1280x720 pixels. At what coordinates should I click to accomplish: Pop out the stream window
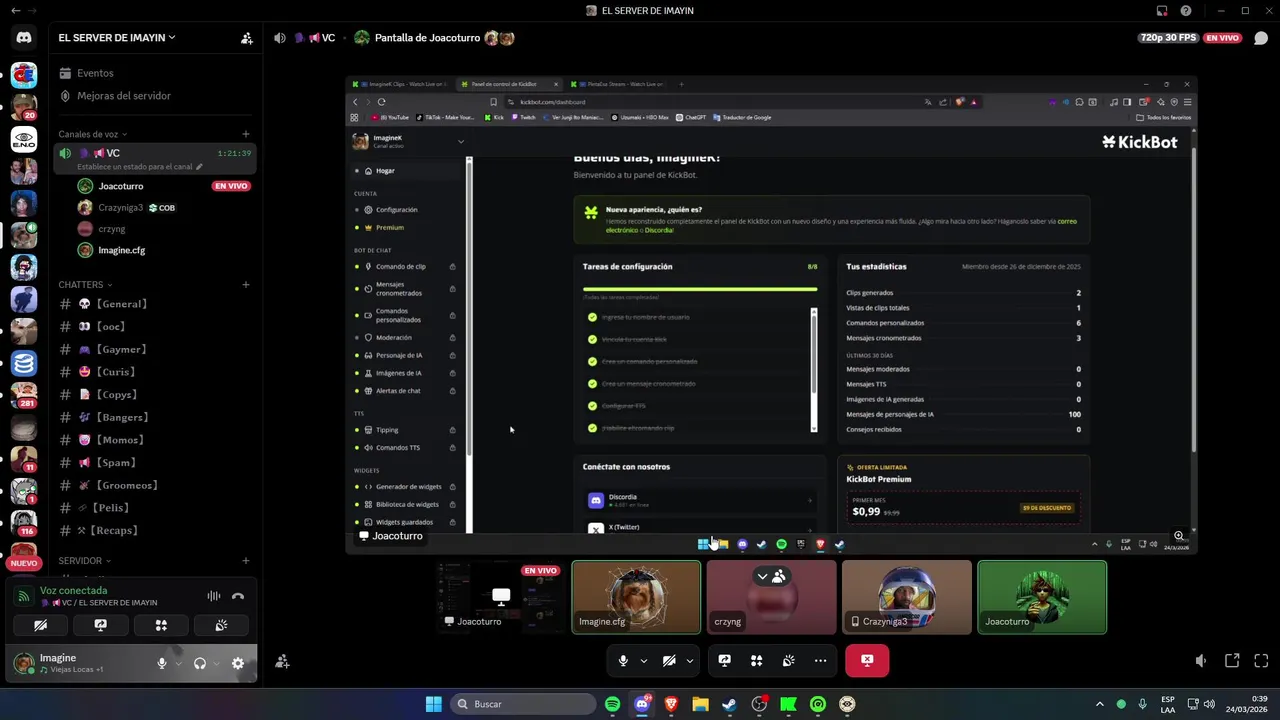(1232, 661)
